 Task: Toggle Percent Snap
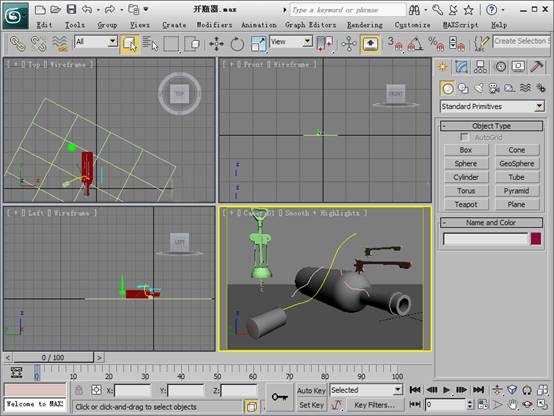coord(436,44)
